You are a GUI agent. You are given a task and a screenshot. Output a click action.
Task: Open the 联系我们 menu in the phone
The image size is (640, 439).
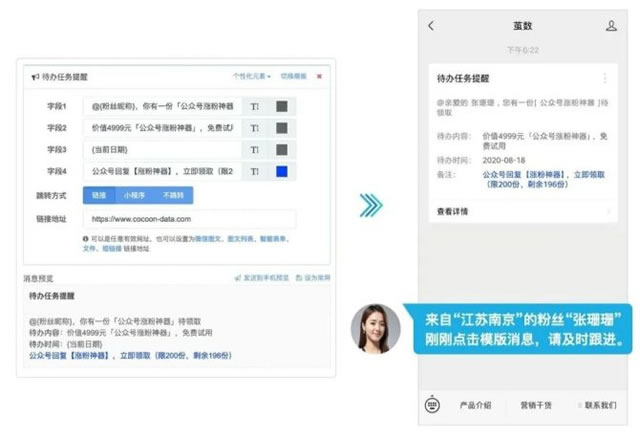click(x=600, y=405)
